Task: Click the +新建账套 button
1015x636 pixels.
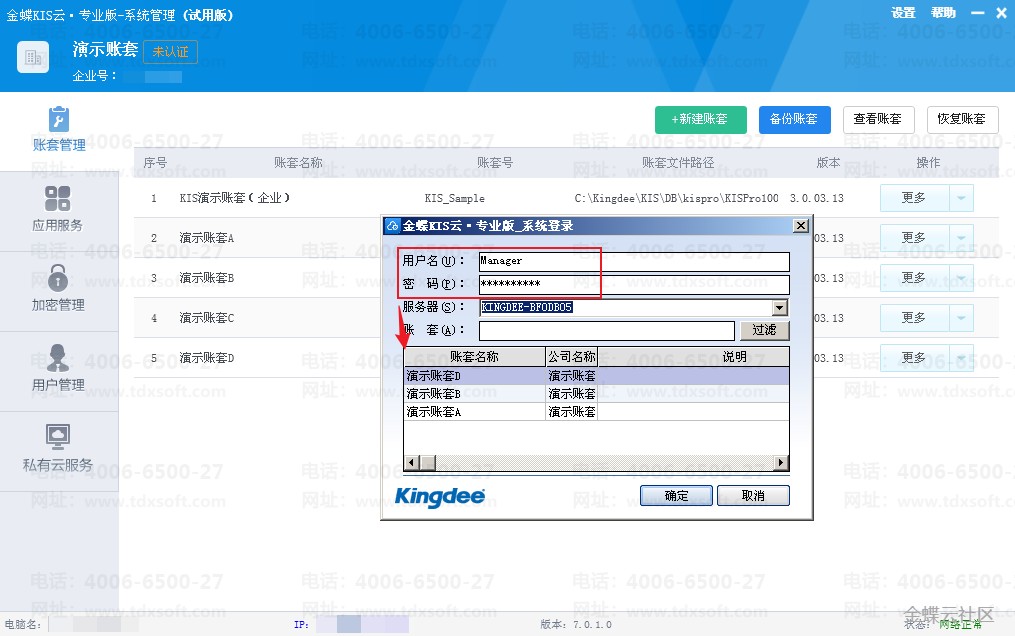Action: tap(700, 120)
